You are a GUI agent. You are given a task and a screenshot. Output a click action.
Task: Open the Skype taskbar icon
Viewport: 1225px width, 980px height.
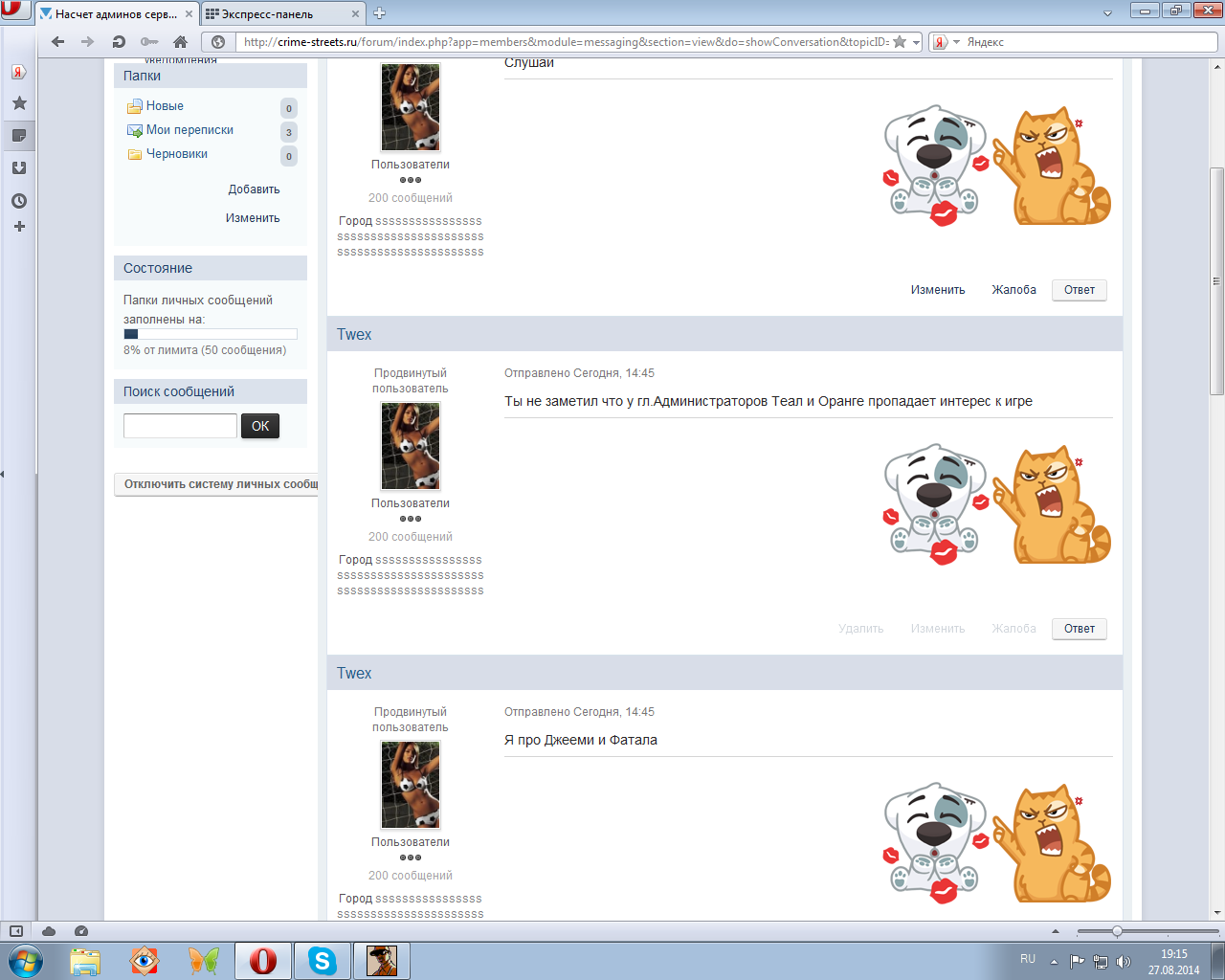click(323, 960)
